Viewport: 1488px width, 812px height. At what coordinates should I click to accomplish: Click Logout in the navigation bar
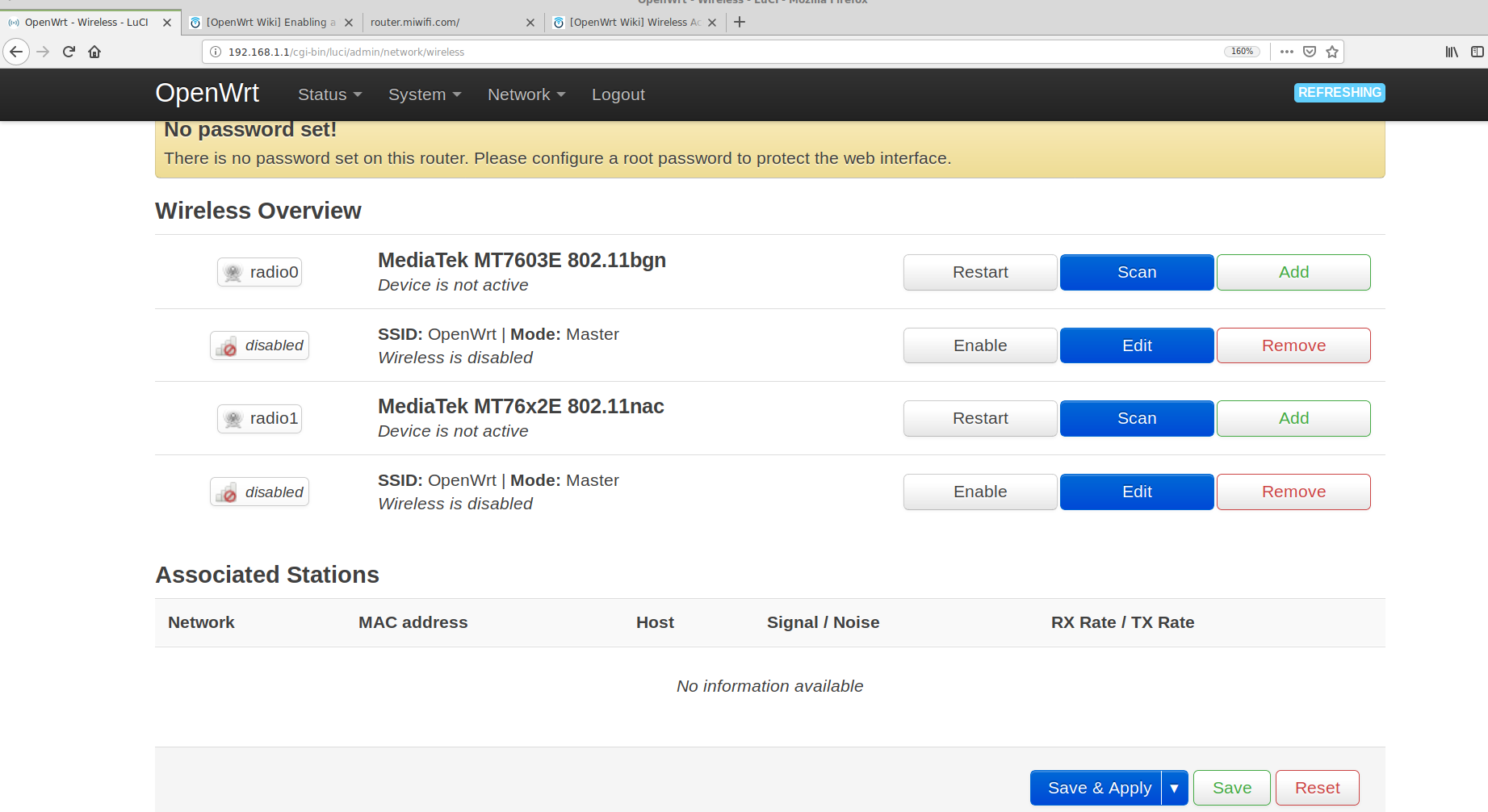coord(618,94)
